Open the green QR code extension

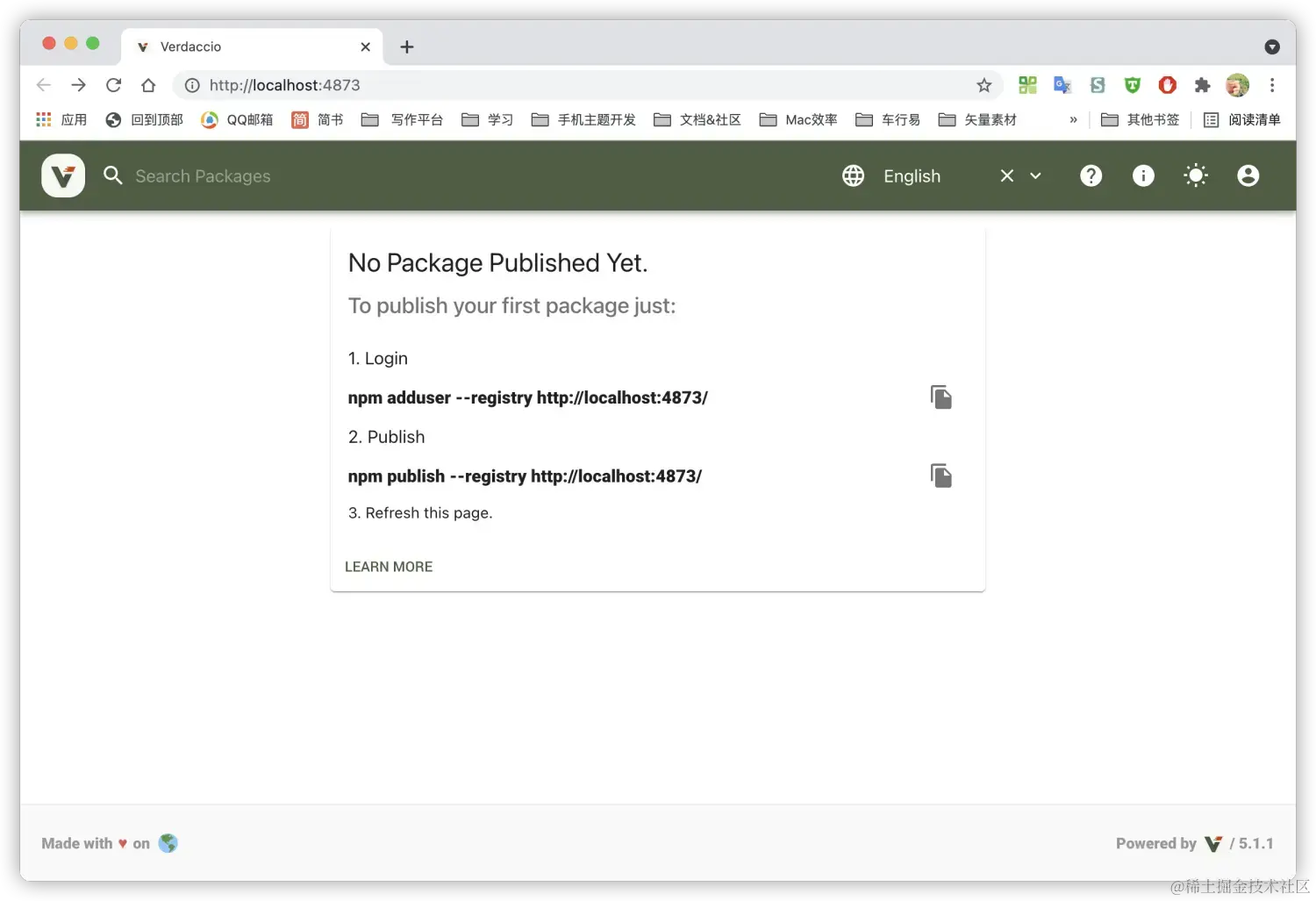tap(1027, 85)
